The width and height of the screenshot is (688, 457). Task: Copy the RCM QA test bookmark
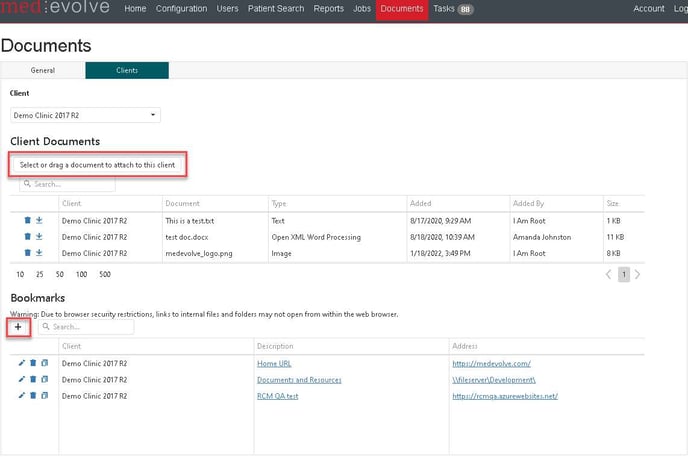(43, 396)
